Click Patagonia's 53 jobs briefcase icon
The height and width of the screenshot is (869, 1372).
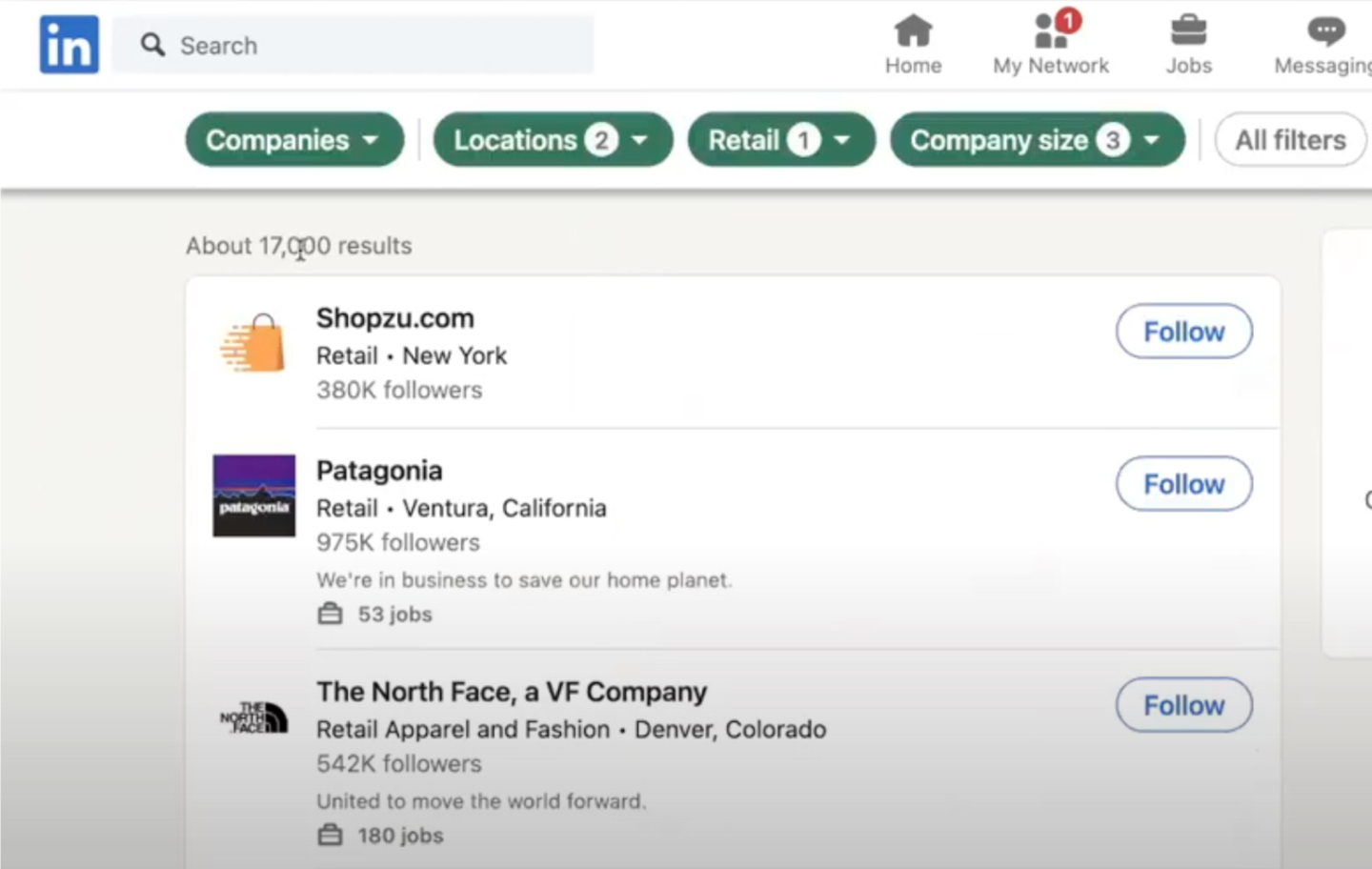coord(330,614)
